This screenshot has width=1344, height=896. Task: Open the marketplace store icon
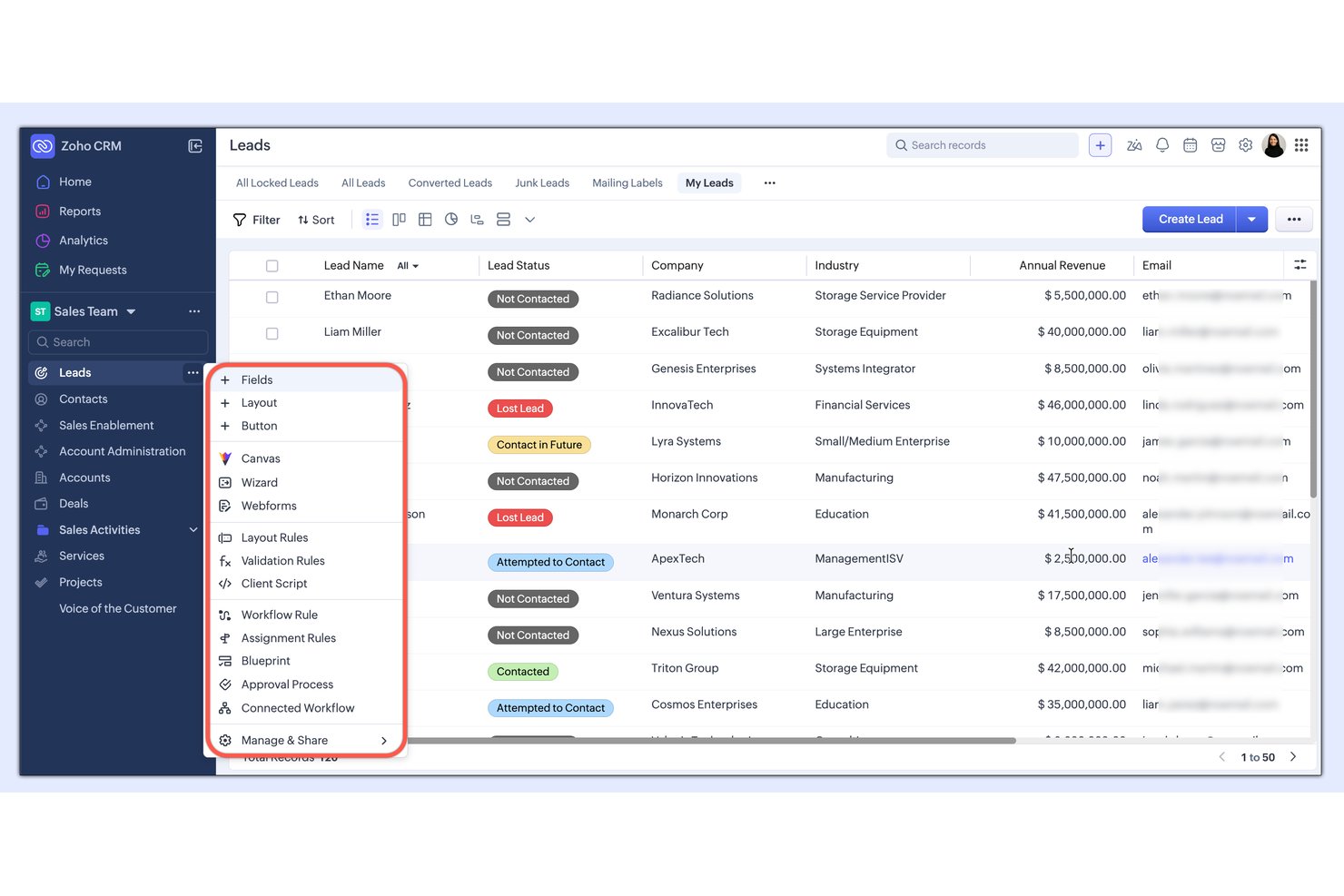(x=1219, y=145)
